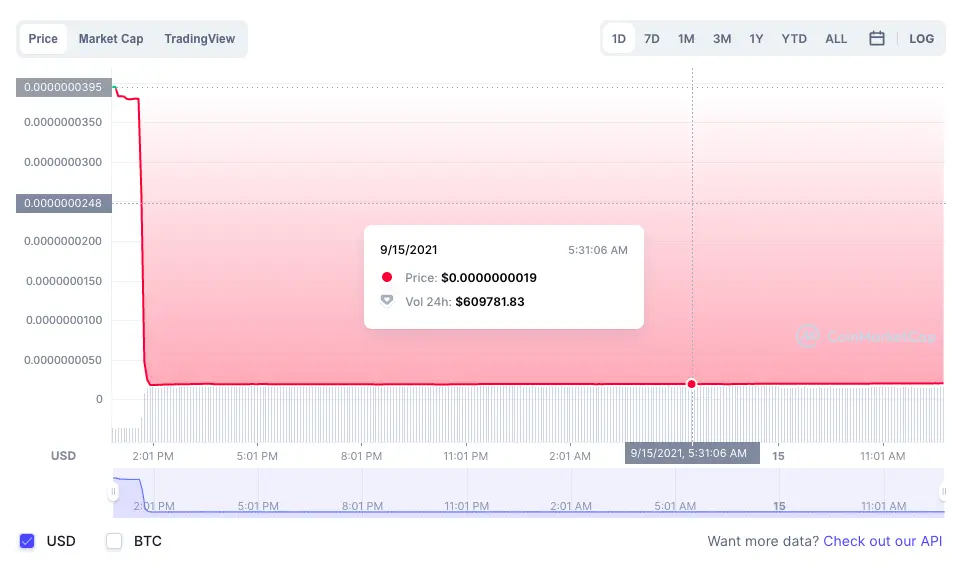Grab the right handle of range navigator
Viewport: 964px width, 576px height.
tap(944, 492)
